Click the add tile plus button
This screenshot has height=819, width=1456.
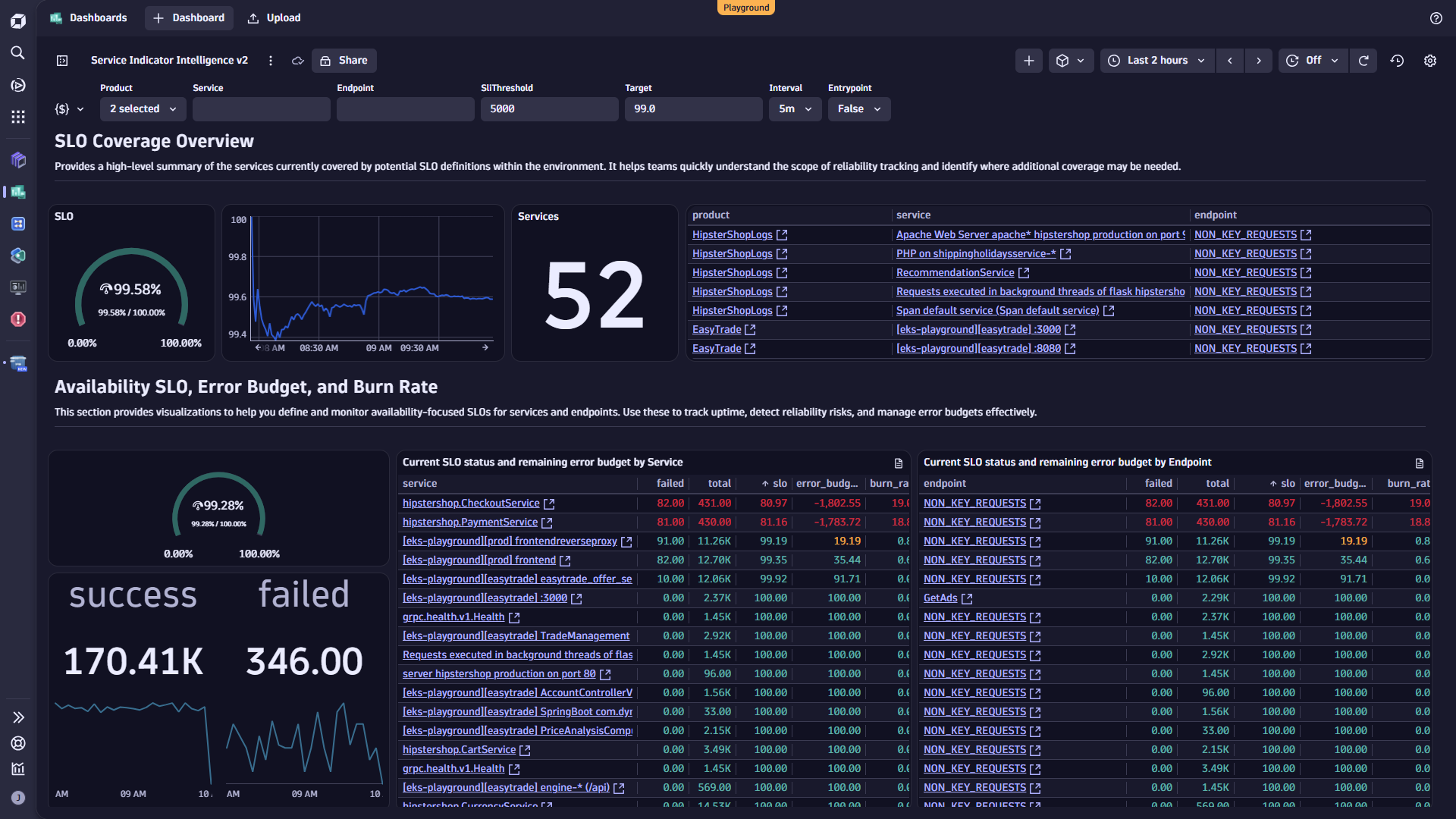coord(1028,61)
